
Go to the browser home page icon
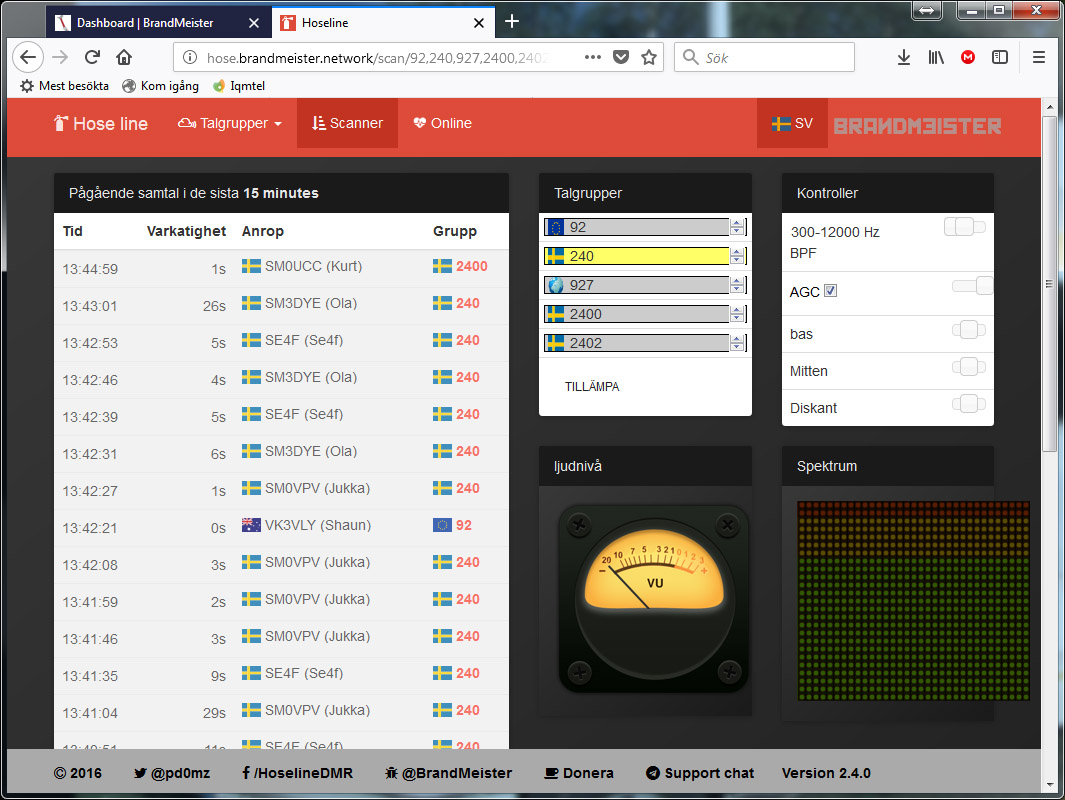pos(124,57)
